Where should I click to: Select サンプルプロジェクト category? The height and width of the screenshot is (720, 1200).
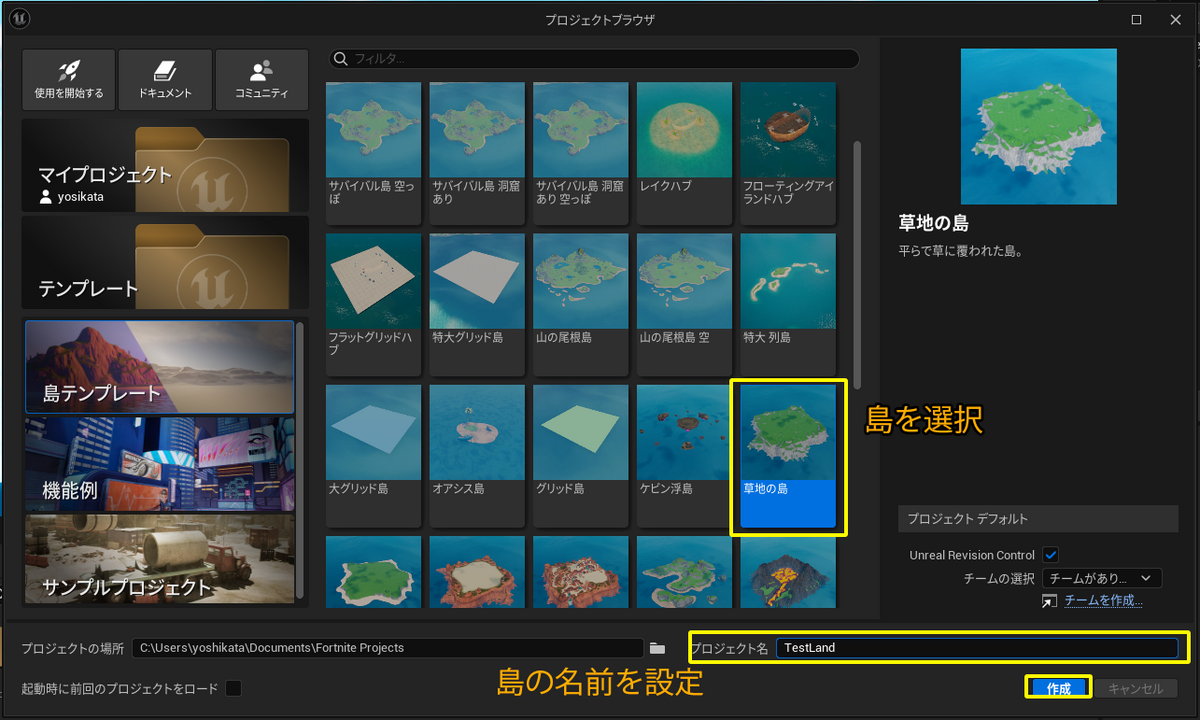pyautogui.click(x=160, y=560)
